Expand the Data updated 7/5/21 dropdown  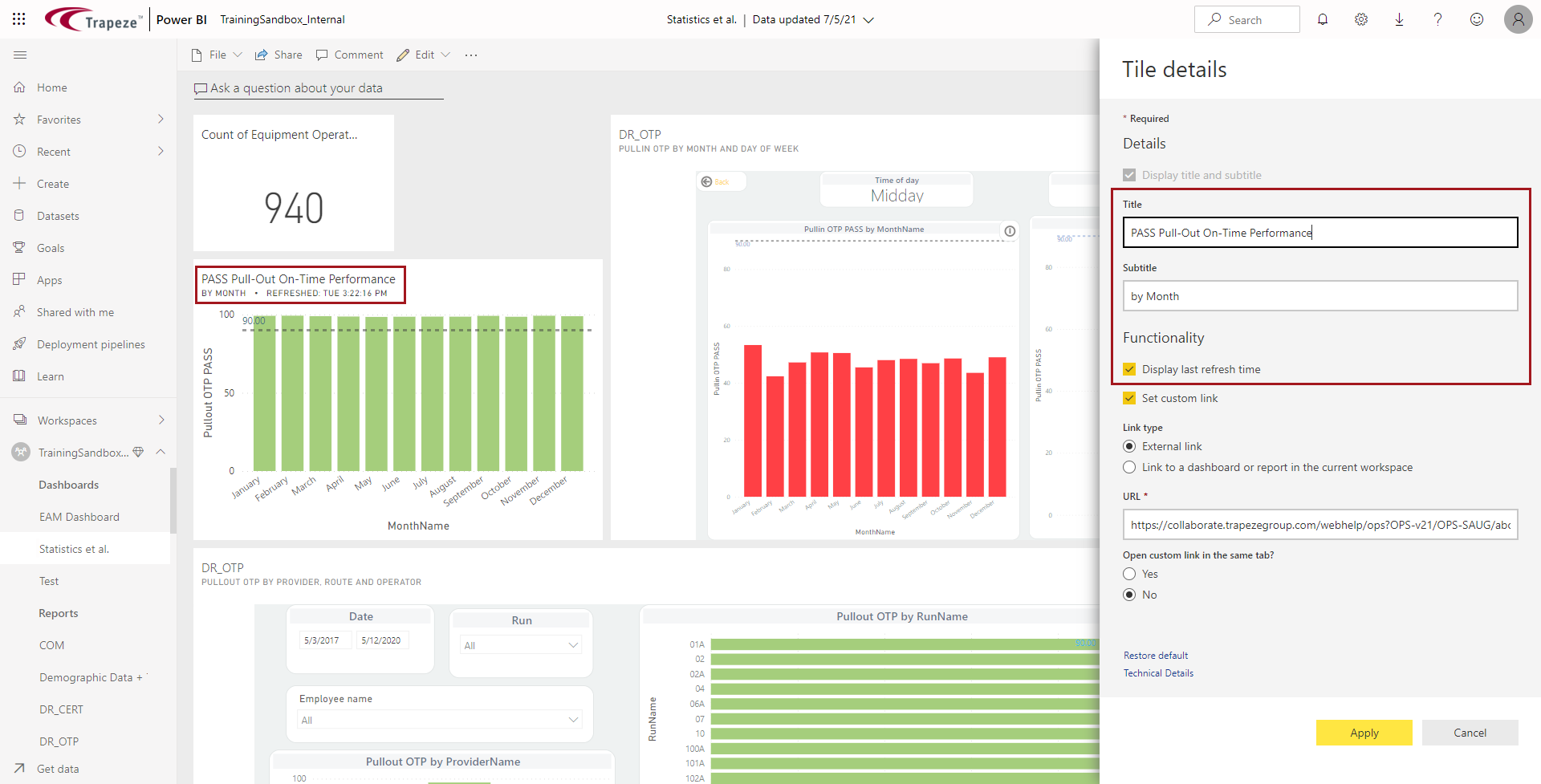pos(869,19)
